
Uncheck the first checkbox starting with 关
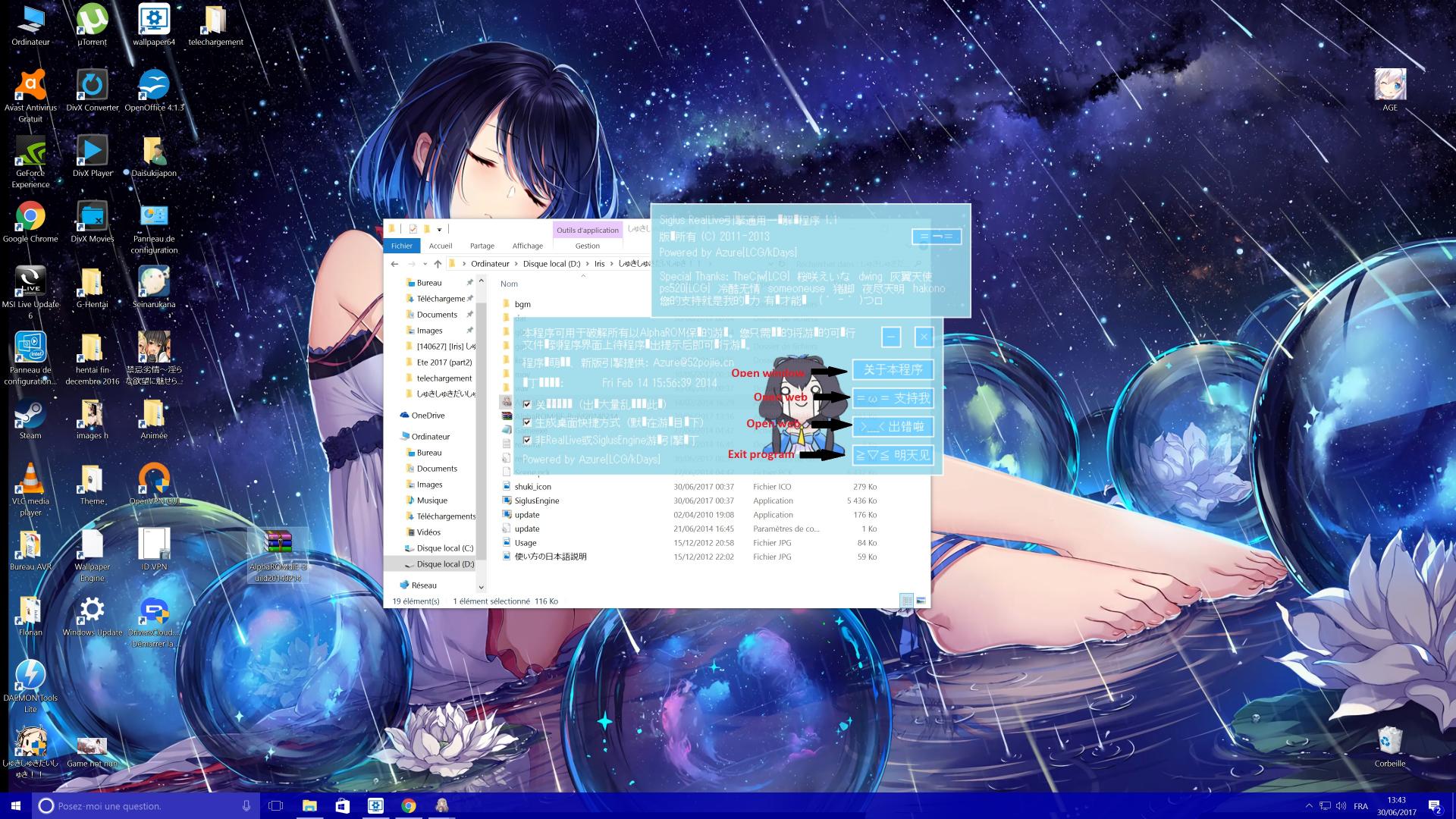pyautogui.click(x=527, y=404)
